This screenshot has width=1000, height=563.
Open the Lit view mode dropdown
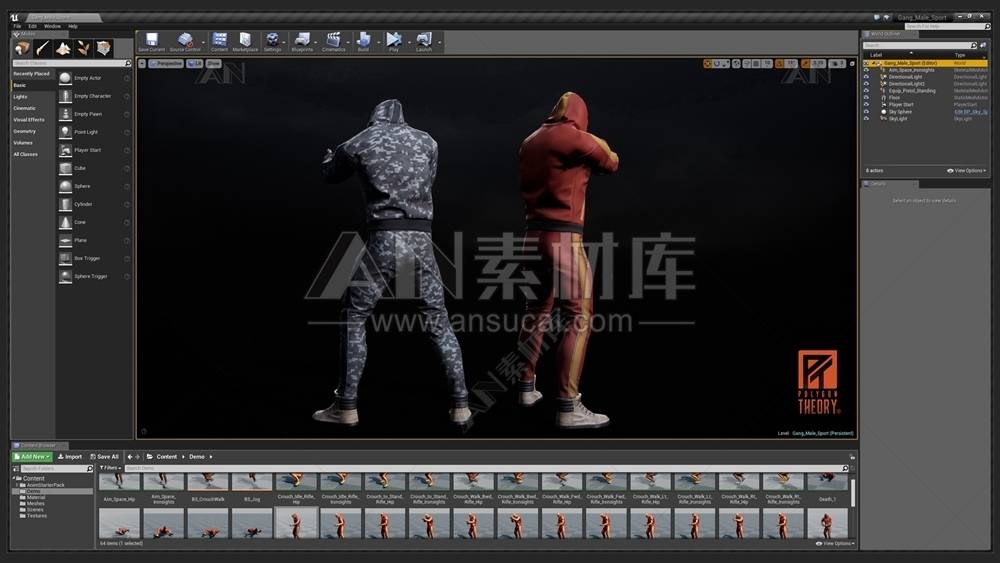click(x=195, y=64)
